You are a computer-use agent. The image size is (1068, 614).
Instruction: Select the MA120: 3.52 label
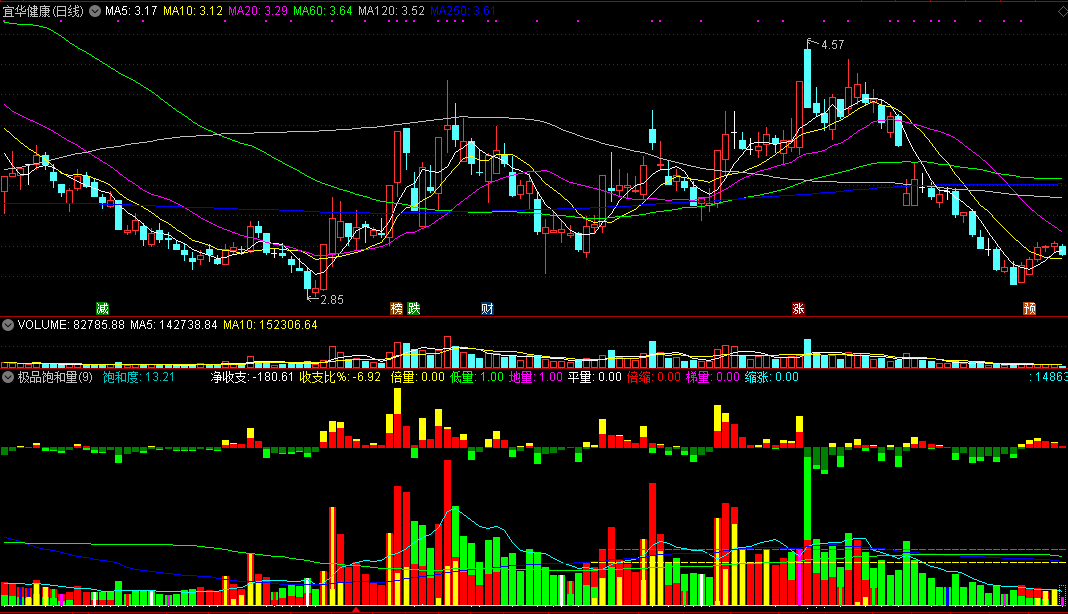(391, 11)
